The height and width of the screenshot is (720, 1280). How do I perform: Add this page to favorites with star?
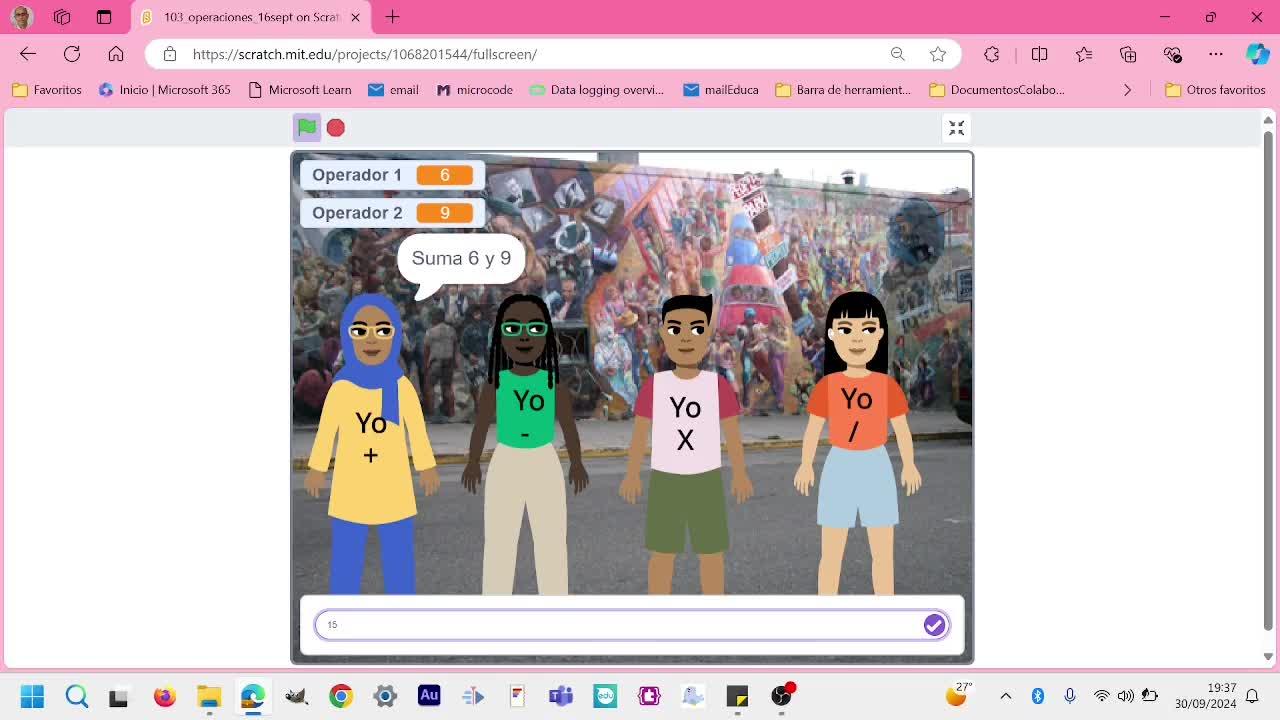[938, 54]
